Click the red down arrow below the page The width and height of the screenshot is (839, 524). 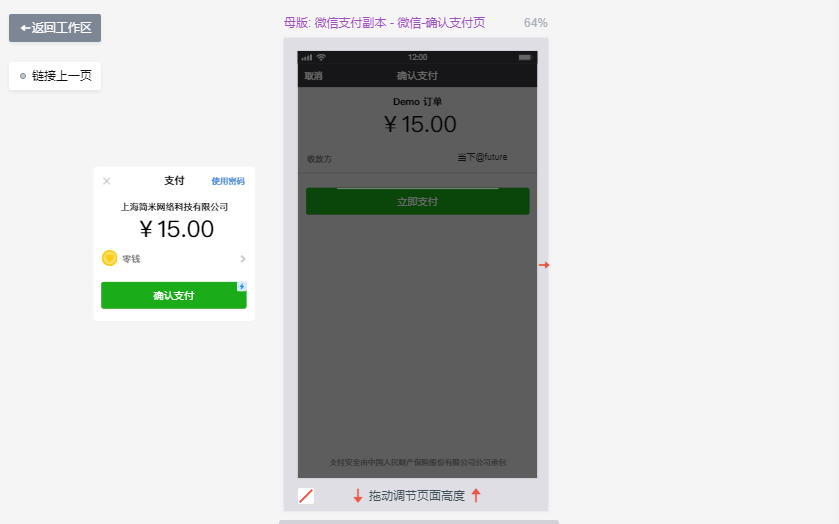[x=358, y=496]
